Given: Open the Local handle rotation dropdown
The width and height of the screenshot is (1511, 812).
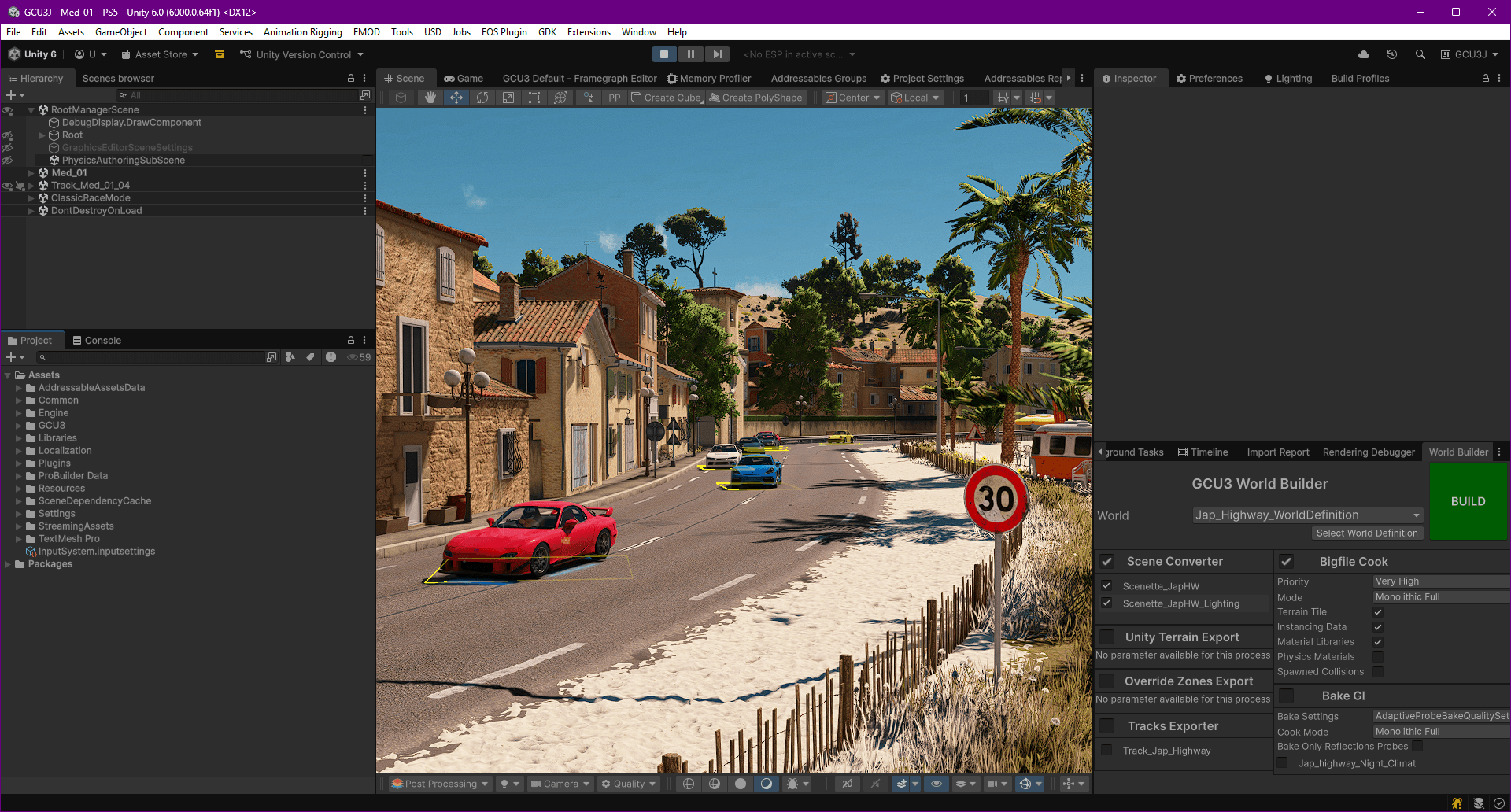Looking at the screenshot, I should [914, 98].
